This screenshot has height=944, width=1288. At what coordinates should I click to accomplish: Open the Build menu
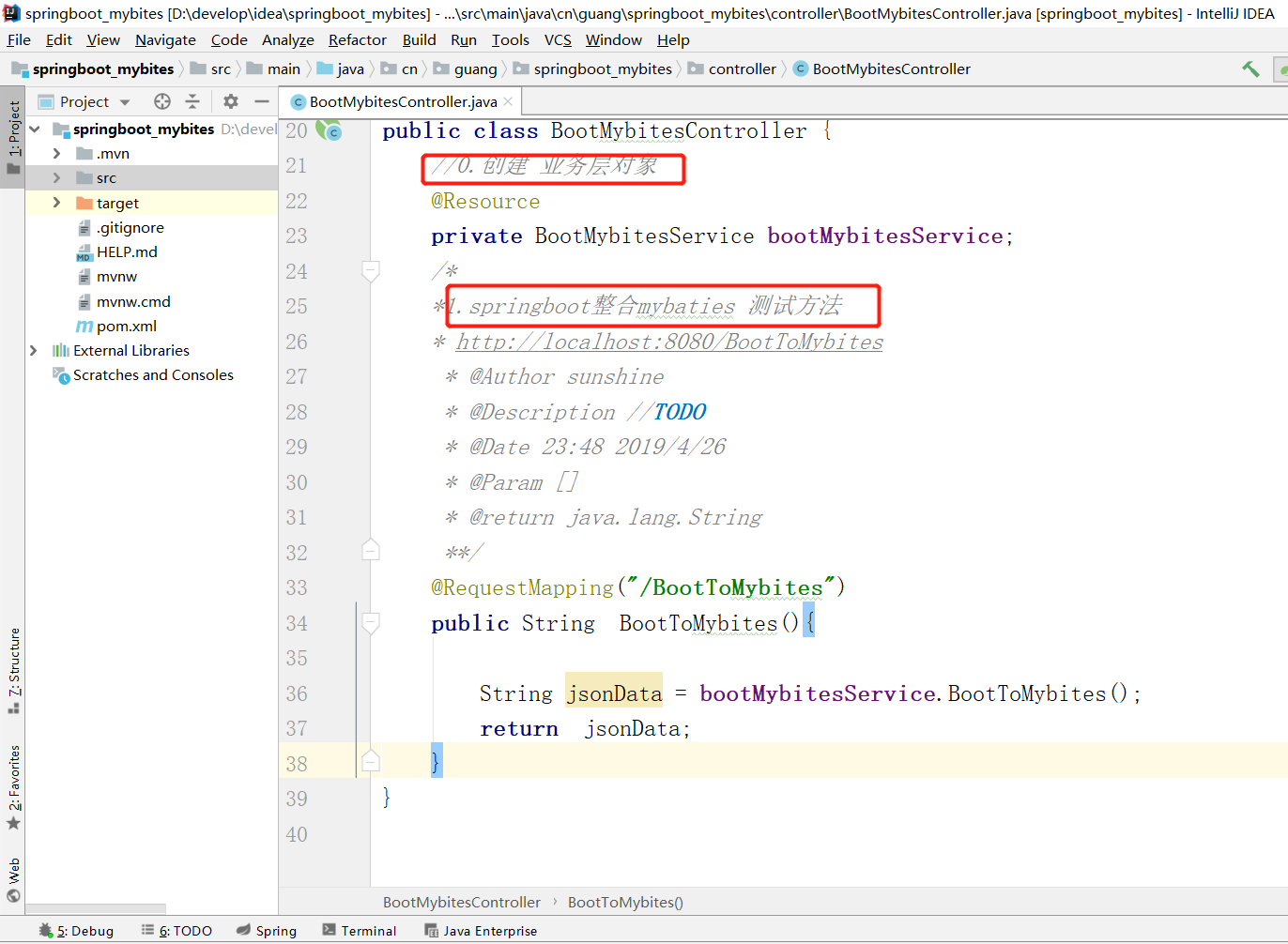(x=419, y=39)
